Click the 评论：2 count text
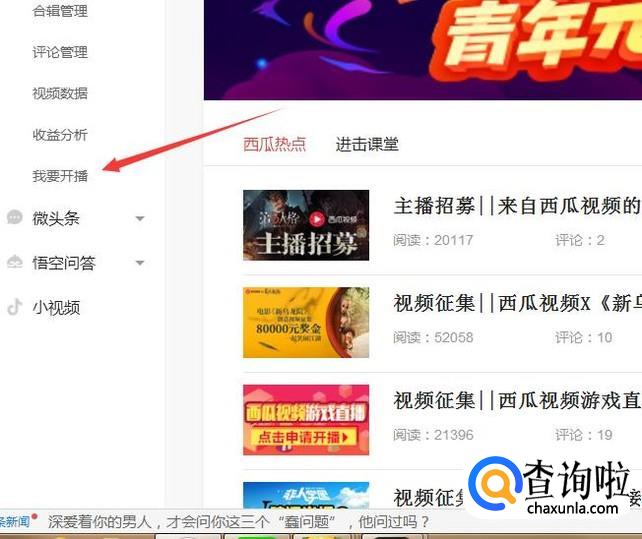642x539 pixels. (580, 240)
